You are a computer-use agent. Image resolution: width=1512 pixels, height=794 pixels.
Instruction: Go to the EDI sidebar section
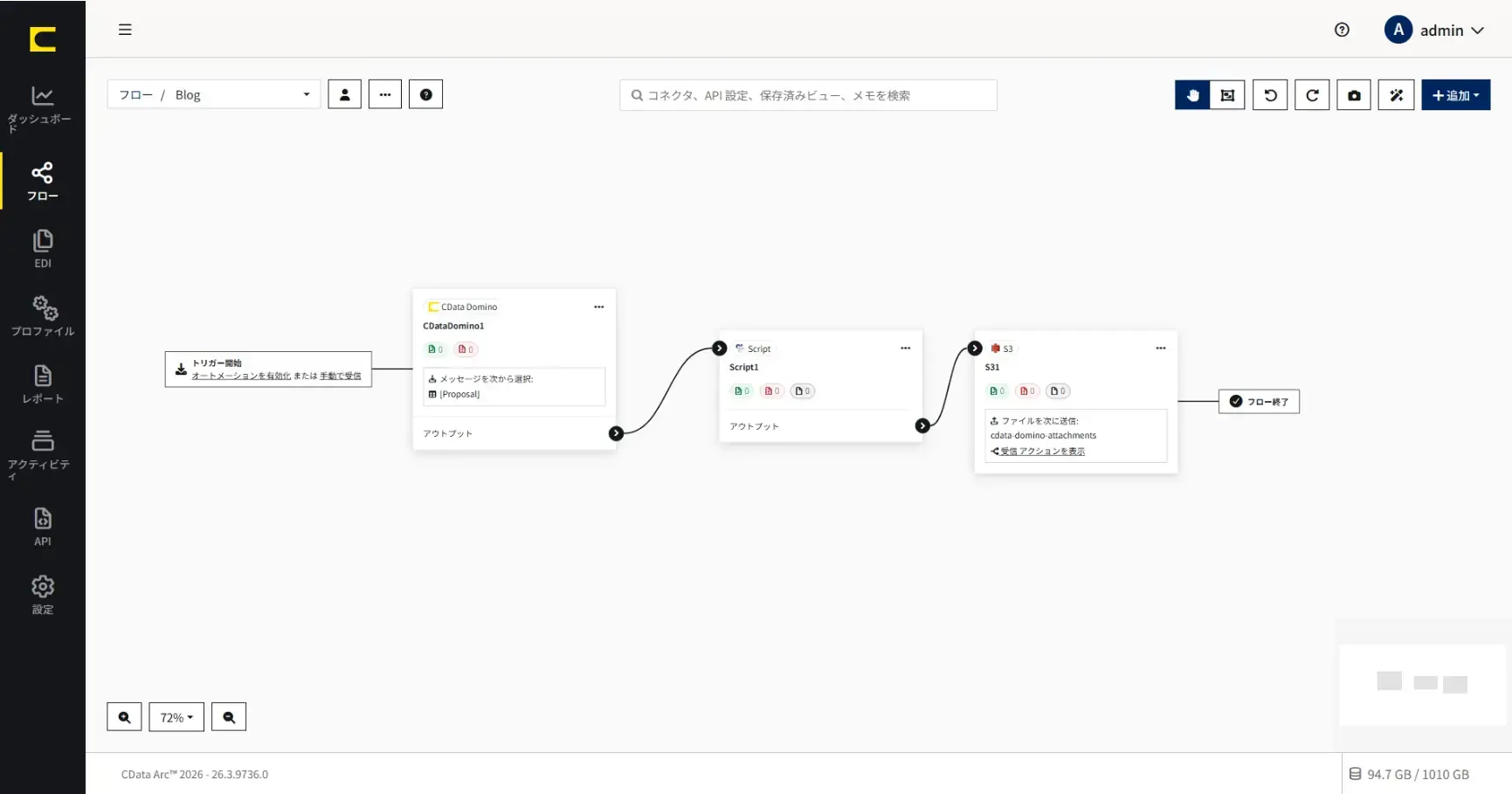coord(42,249)
